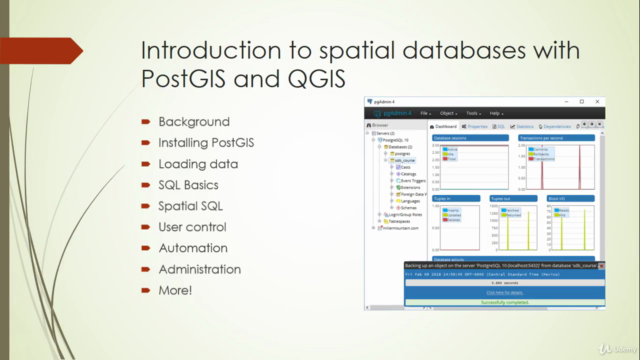
Task: Open the Tools menu in pgAdmin
Action: 473,113
